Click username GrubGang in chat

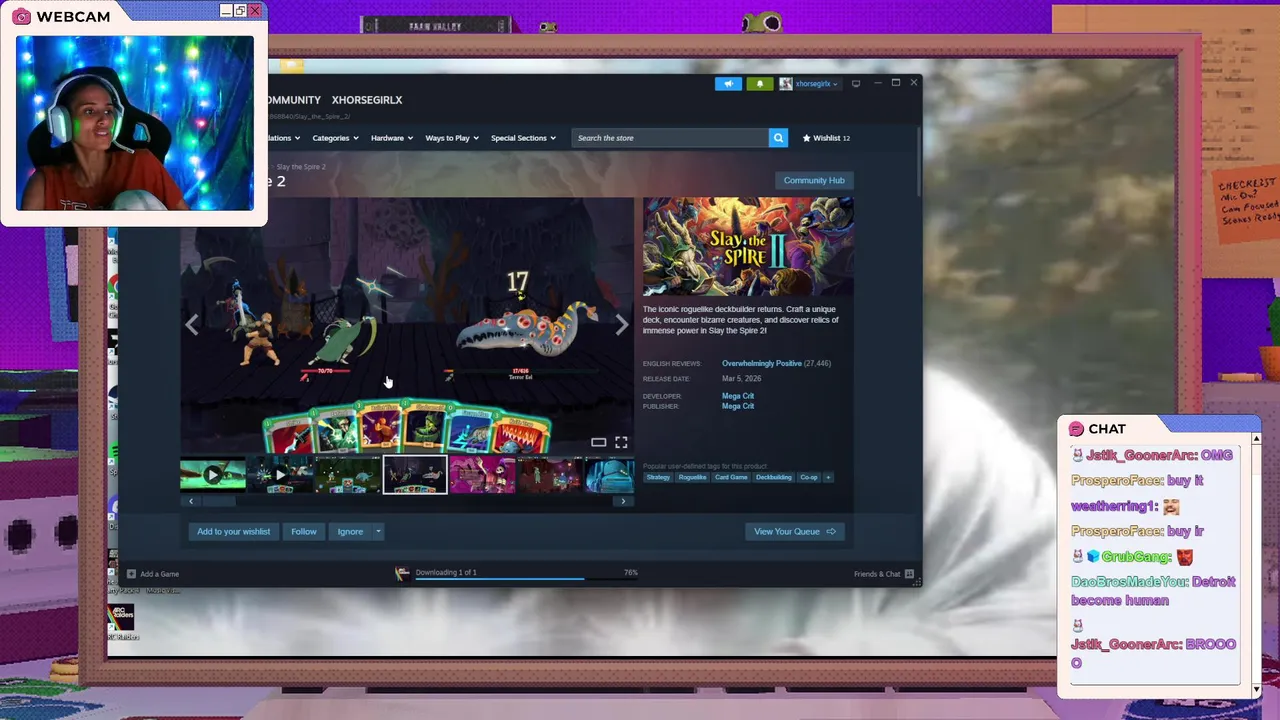[1136, 557]
